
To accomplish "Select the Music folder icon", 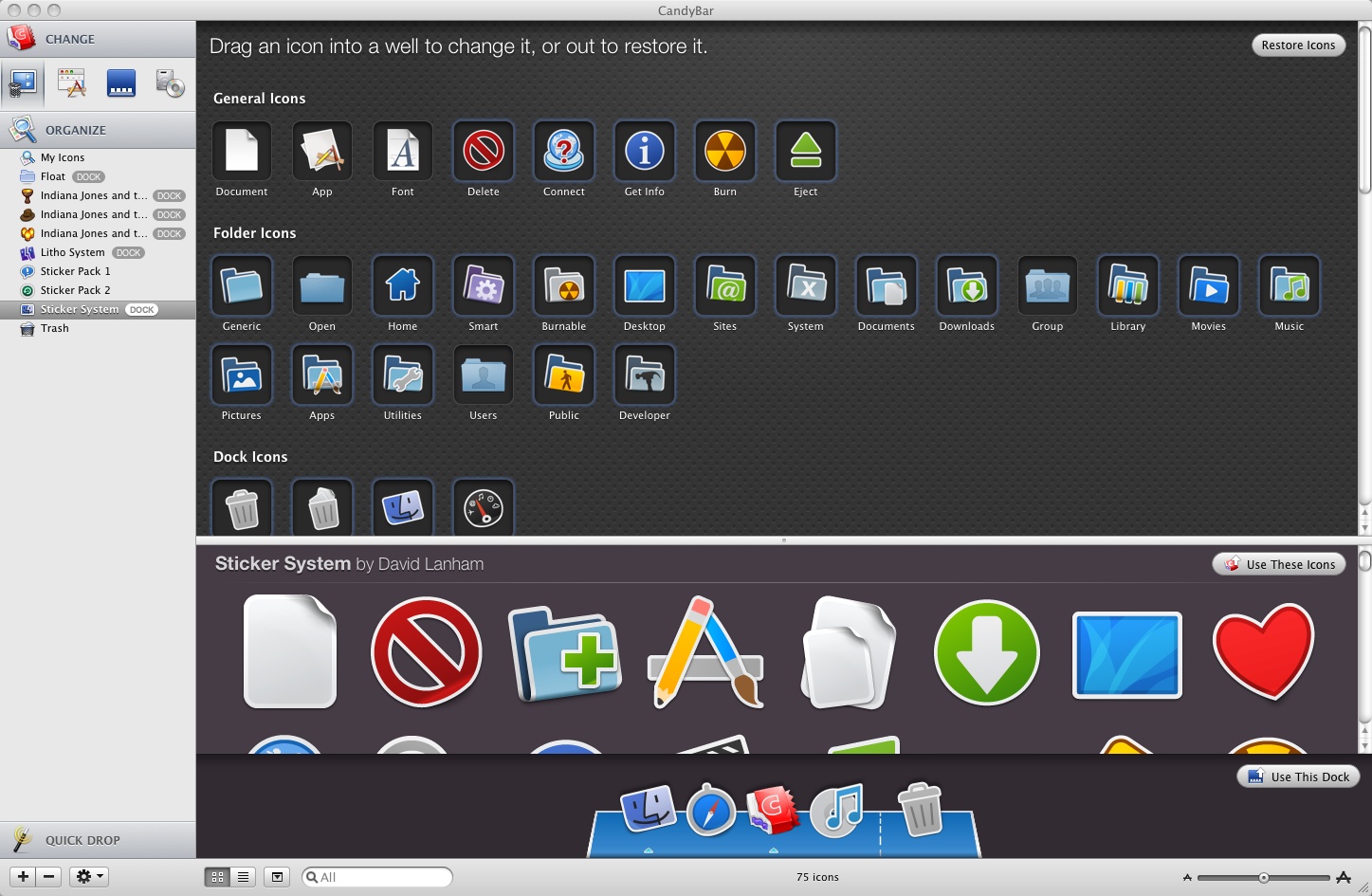I will tap(1290, 285).
